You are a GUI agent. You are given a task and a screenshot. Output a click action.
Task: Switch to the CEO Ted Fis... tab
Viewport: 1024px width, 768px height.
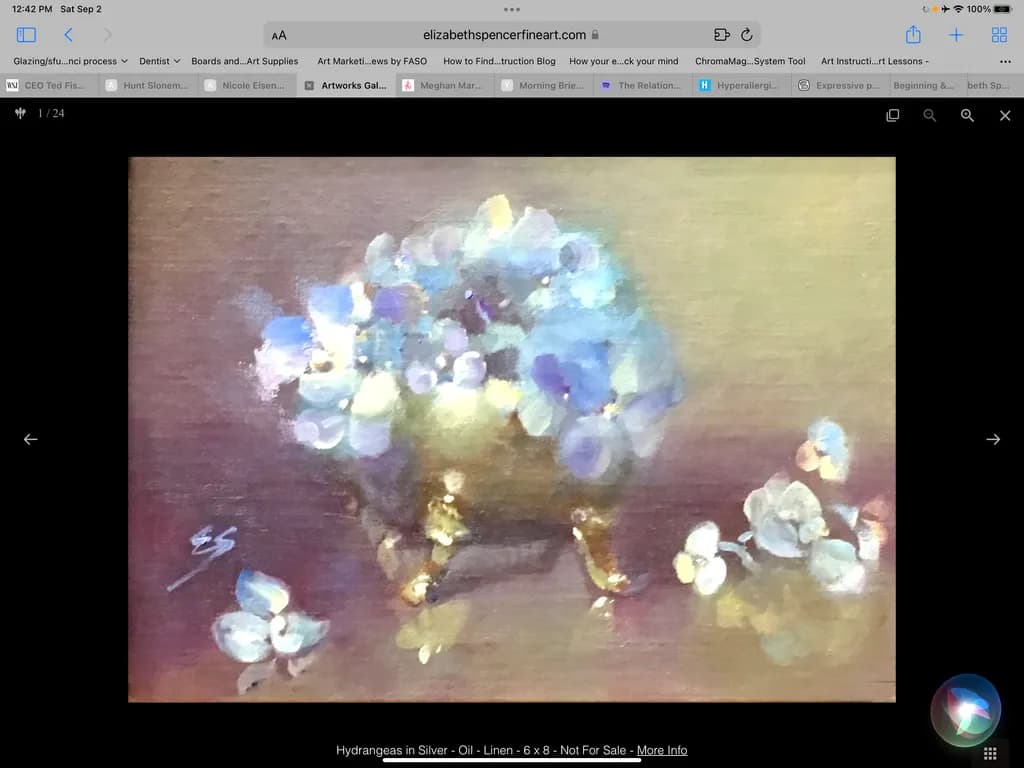click(49, 86)
